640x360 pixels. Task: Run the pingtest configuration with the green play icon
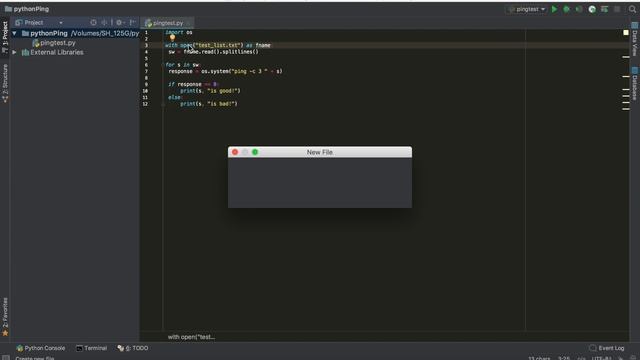click(554, 9)
